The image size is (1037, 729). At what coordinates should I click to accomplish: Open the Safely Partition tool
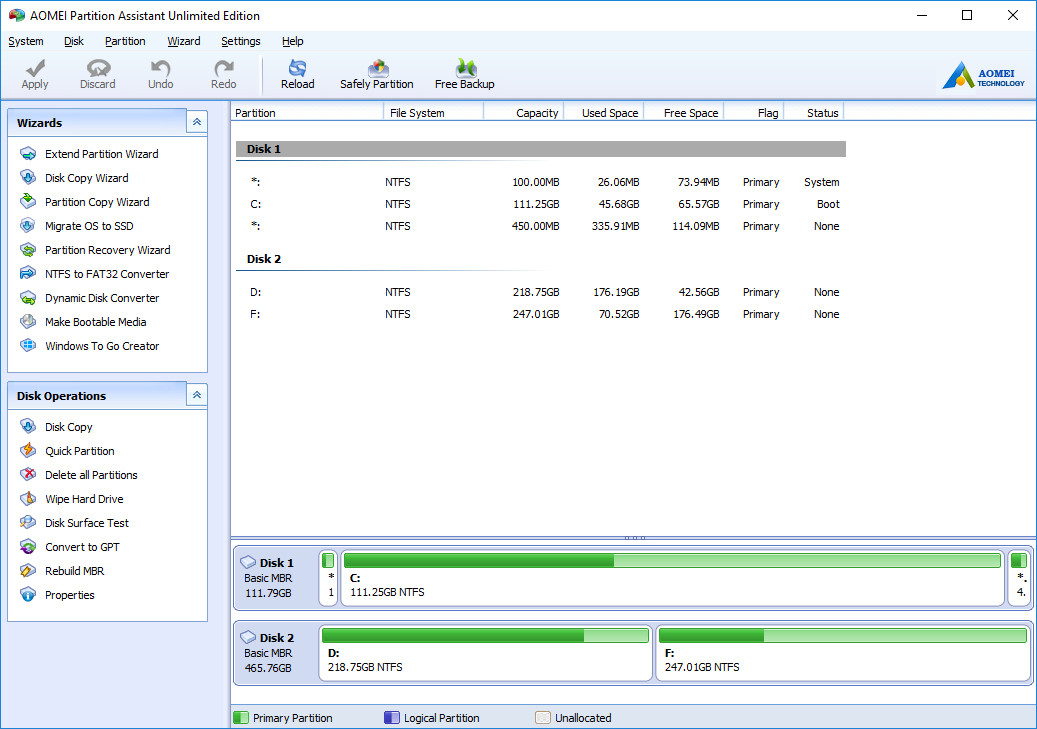(377, 75)
